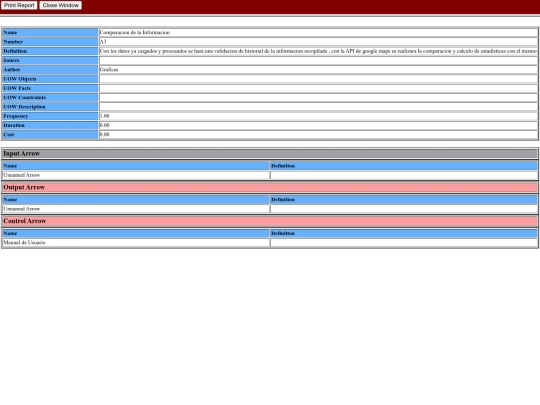
Task: Click 'Manual de Usuario' control arrow row
Action: (x=136, y=243)
